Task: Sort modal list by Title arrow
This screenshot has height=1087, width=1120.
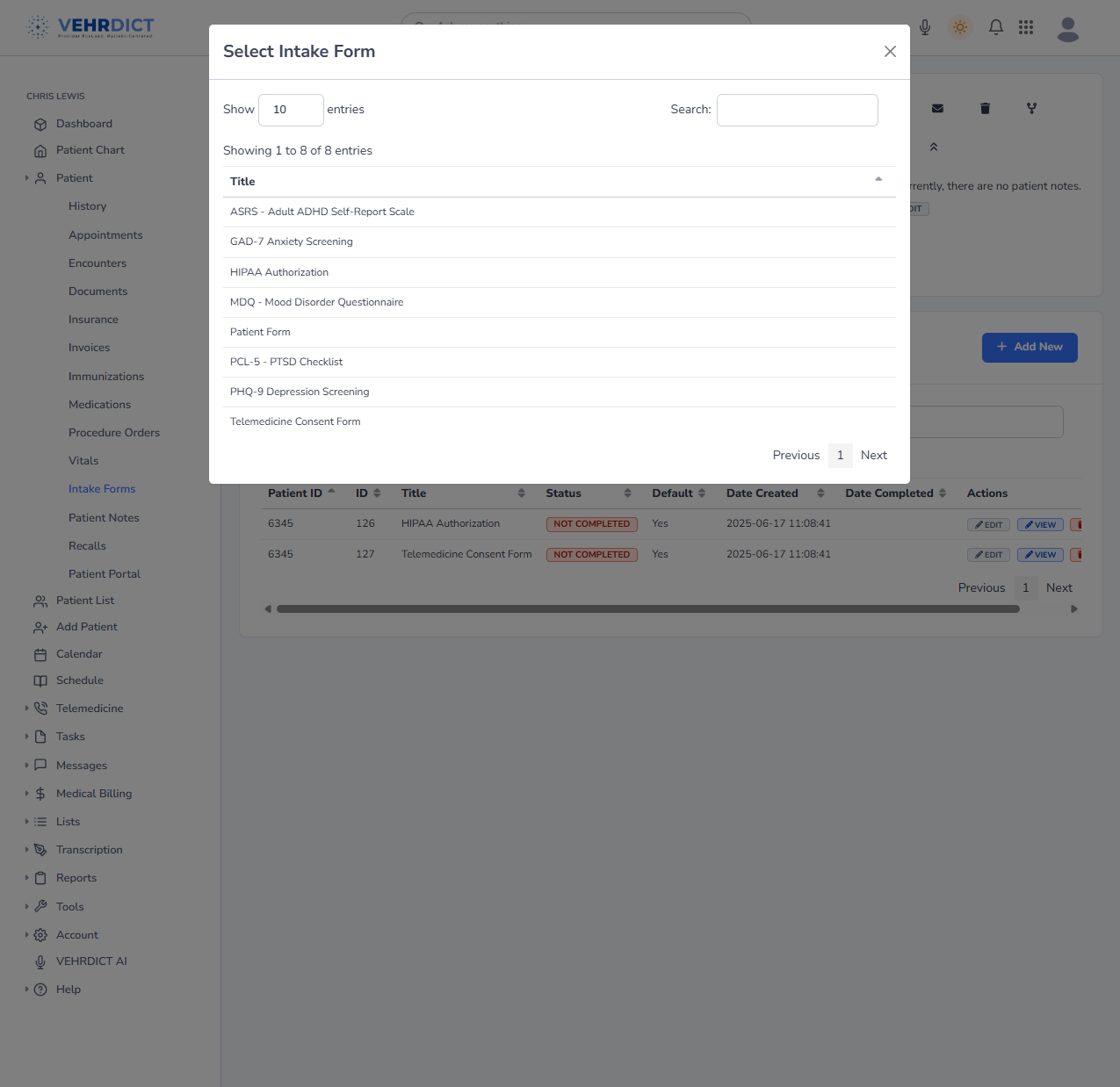Action: point(878,180)
